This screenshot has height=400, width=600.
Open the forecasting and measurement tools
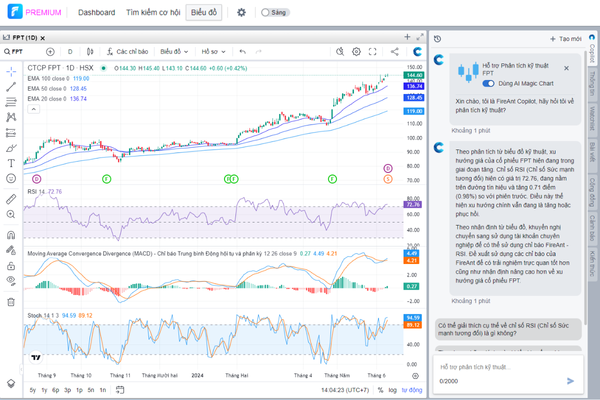click(11, 133)
